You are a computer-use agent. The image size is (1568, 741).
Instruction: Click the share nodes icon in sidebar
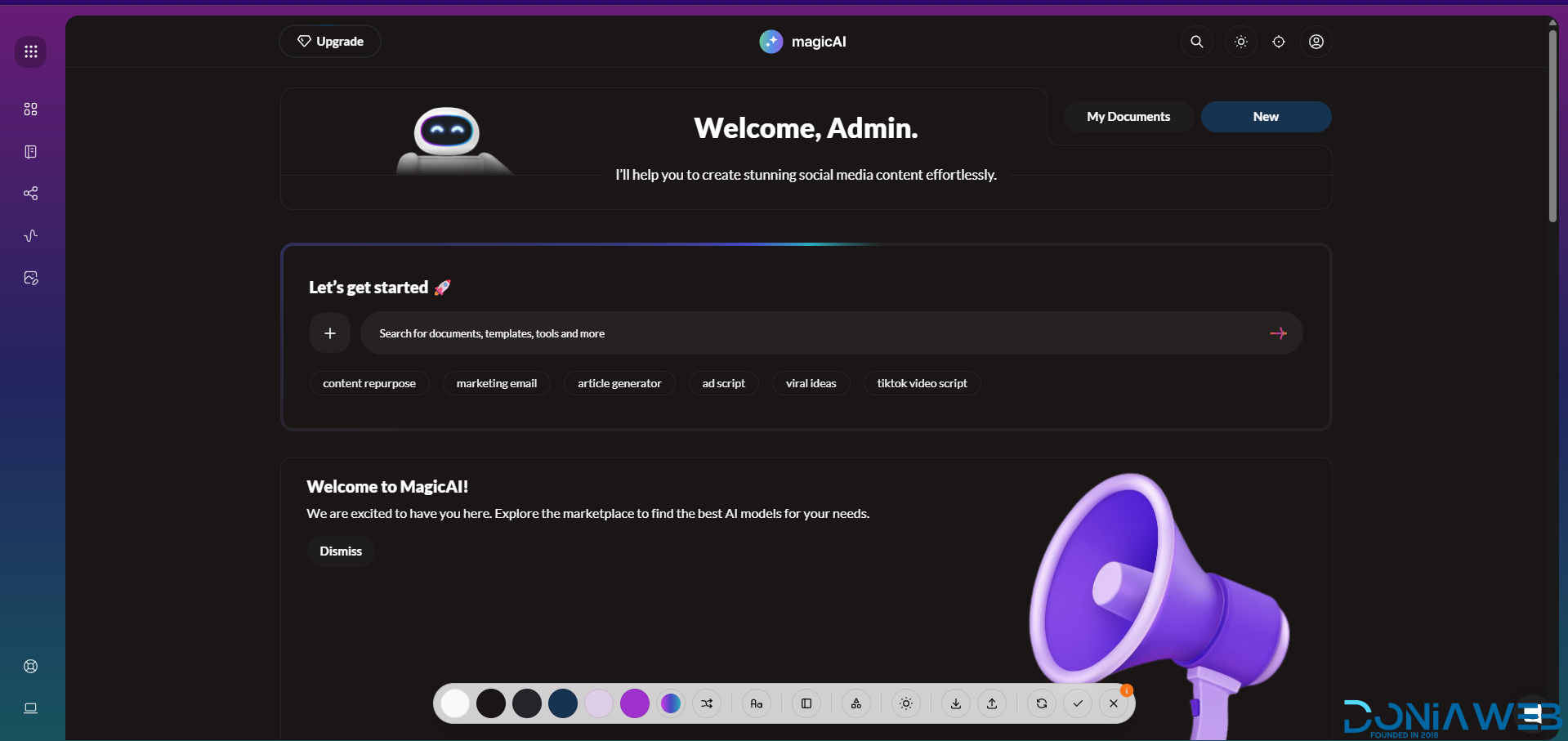tap(31, 194)
